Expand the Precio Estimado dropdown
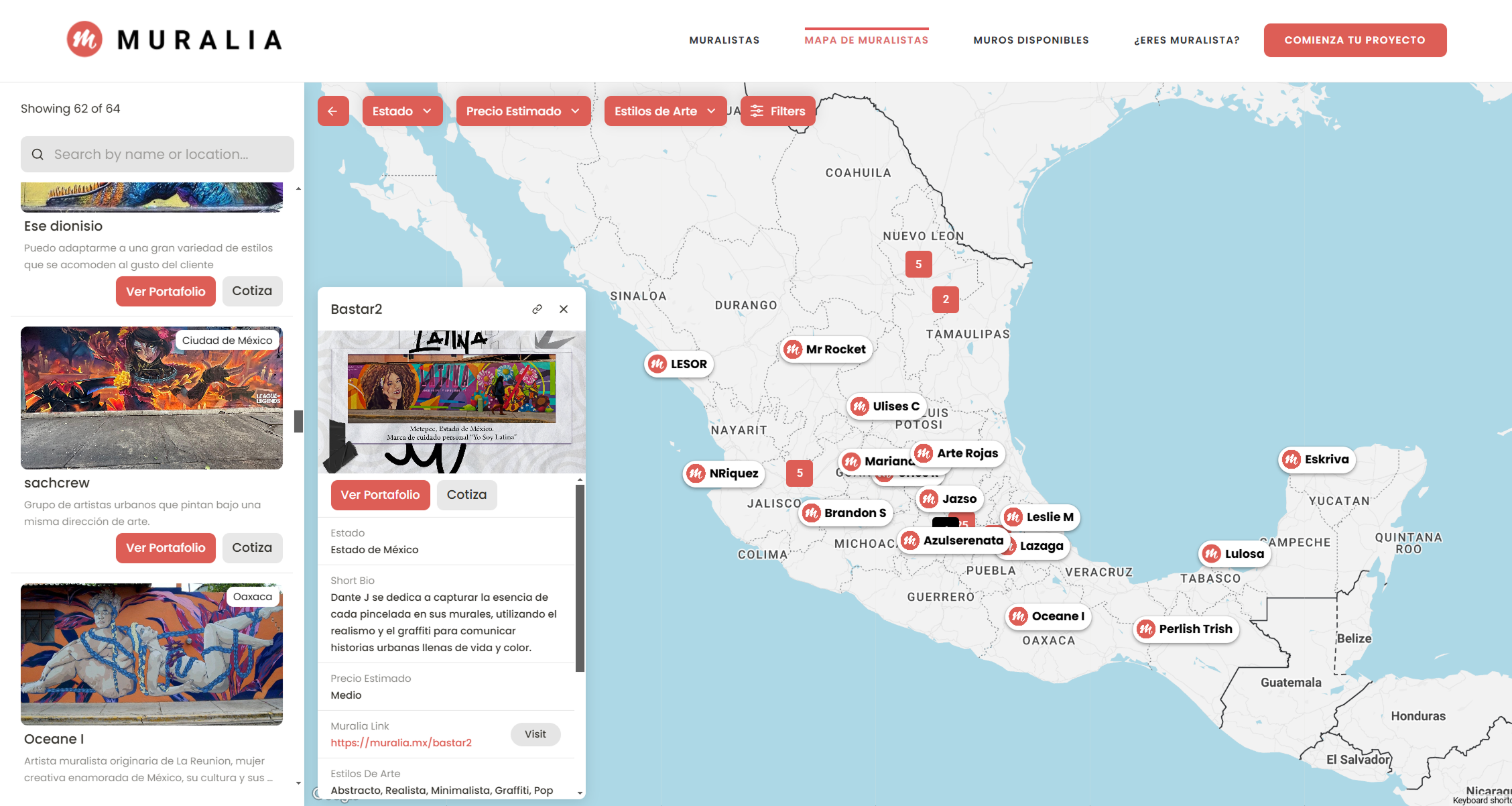 (x=522, y=111)
